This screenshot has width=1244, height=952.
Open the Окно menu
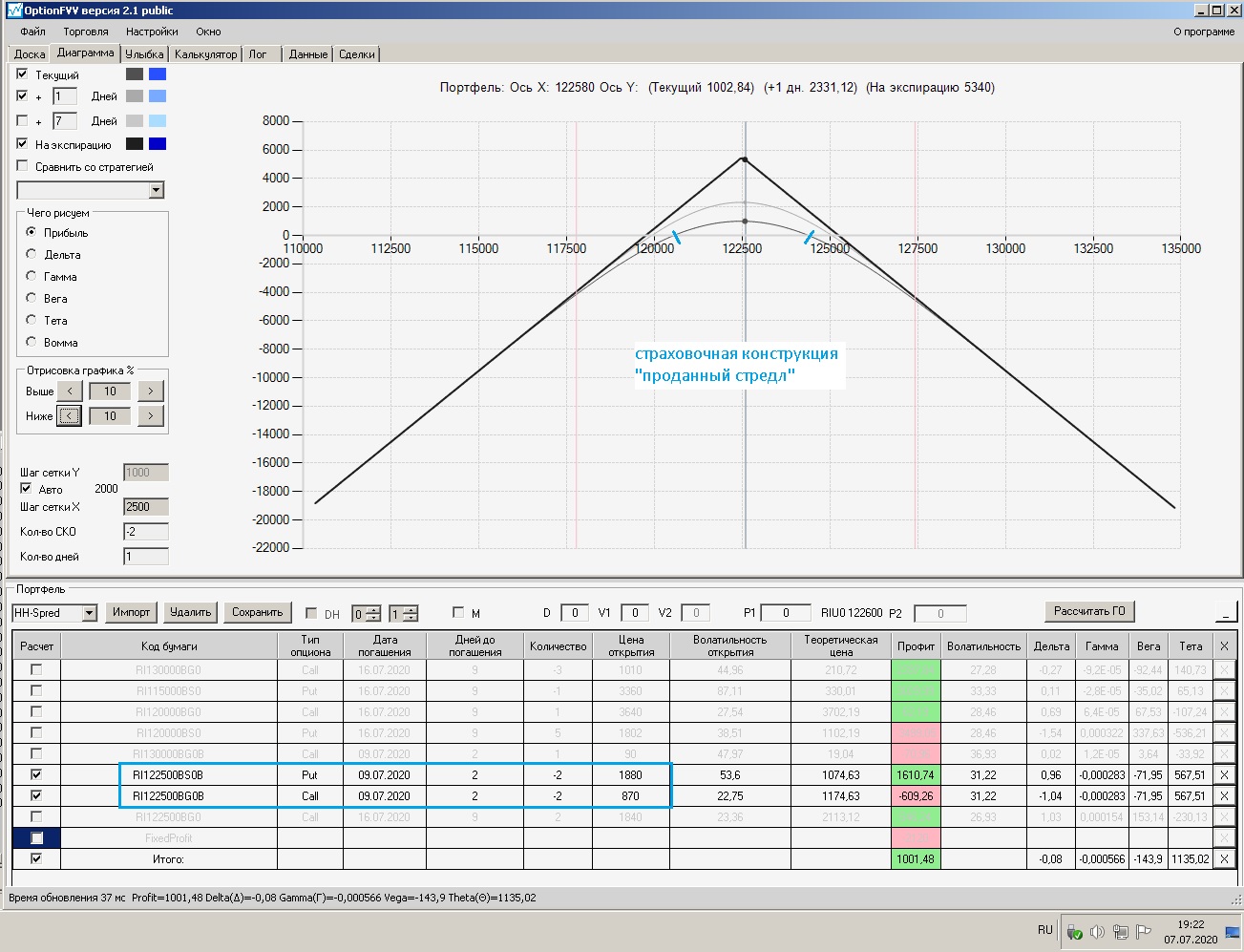(x=208, y=32)
